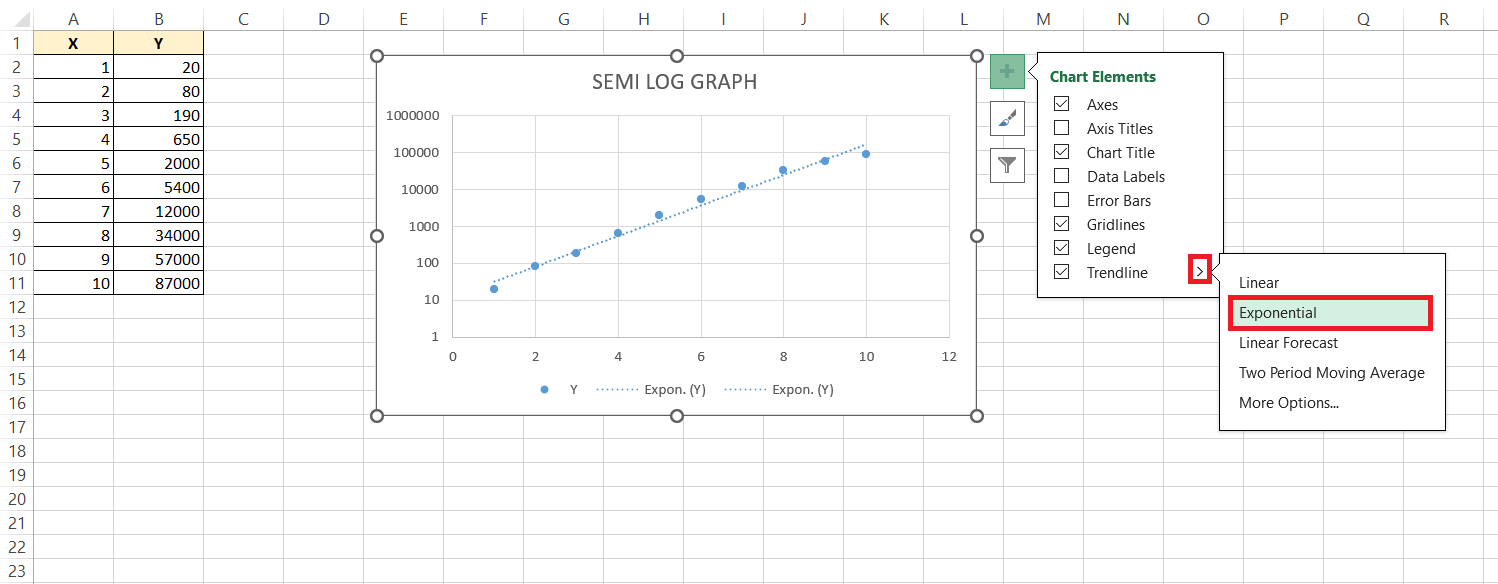Enable the Axis Titles checkbox

click(1062, 128)
